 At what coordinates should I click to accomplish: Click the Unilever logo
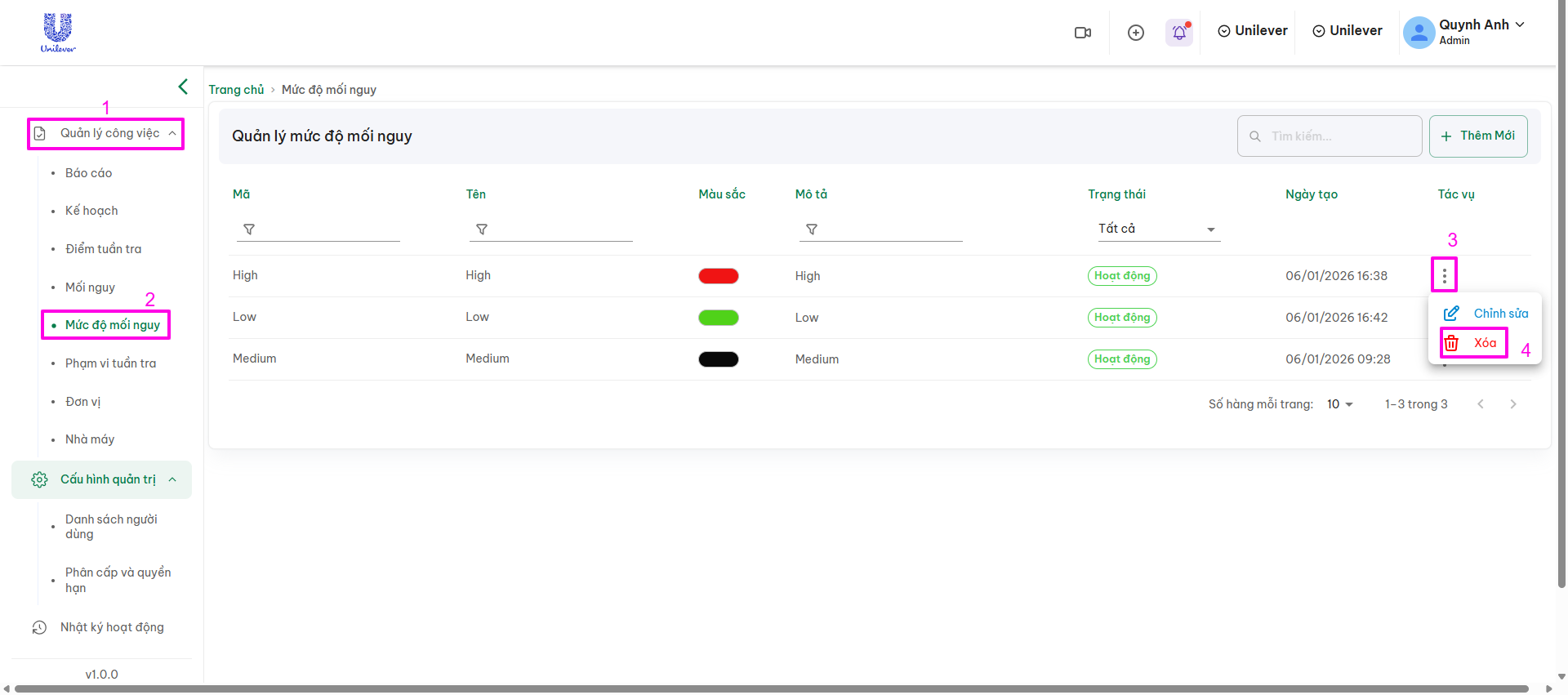(58, 33)
